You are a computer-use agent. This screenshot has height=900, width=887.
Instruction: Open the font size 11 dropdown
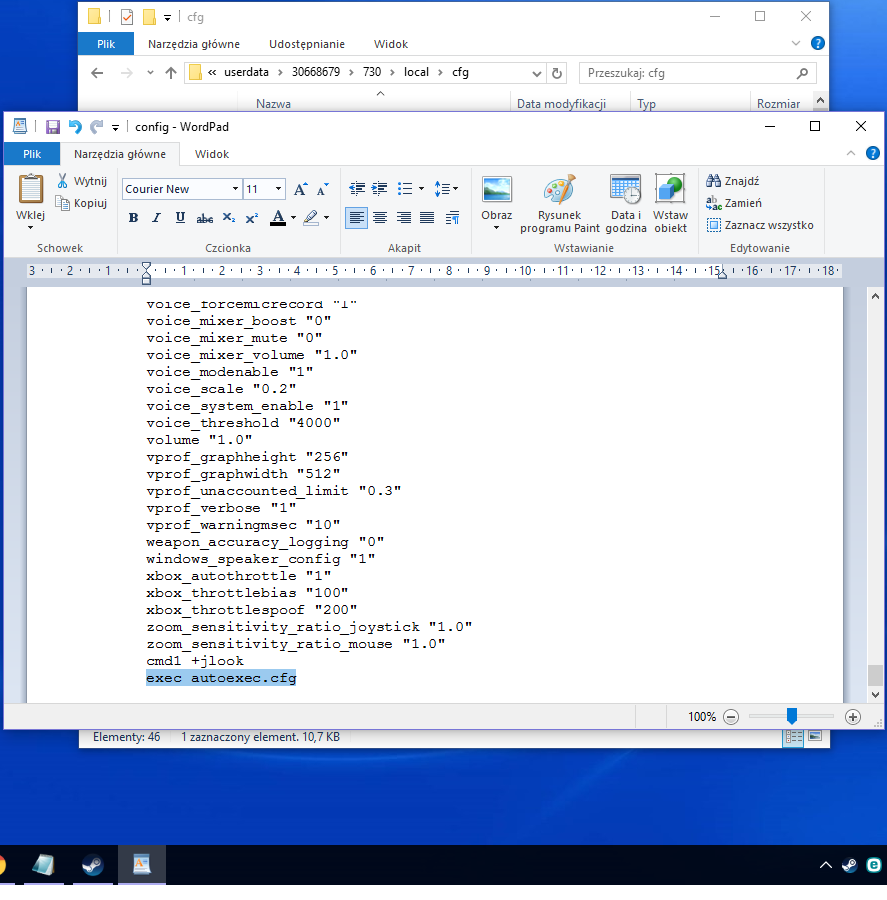point(278,189)
